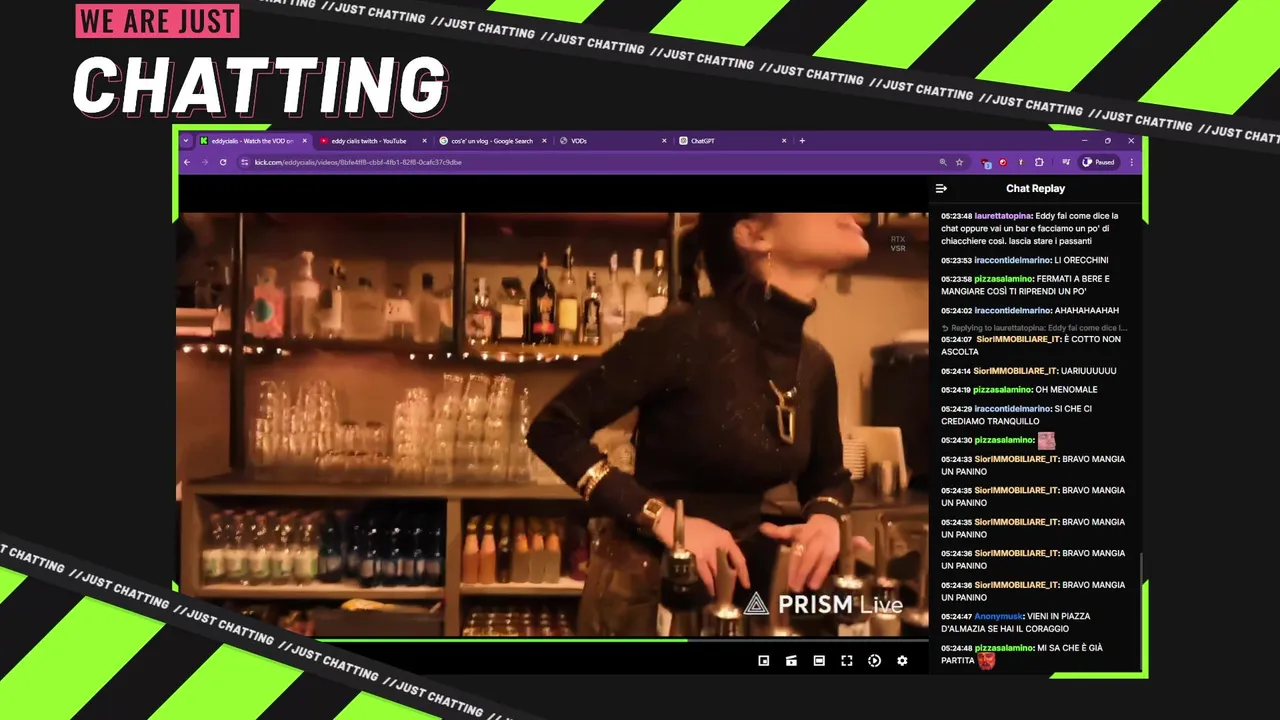The width and height of the screenshot is (1280, 720).
Task: Open laurettatopina's username in chat
Action: pyautogui.click(x=1003, y=216)
